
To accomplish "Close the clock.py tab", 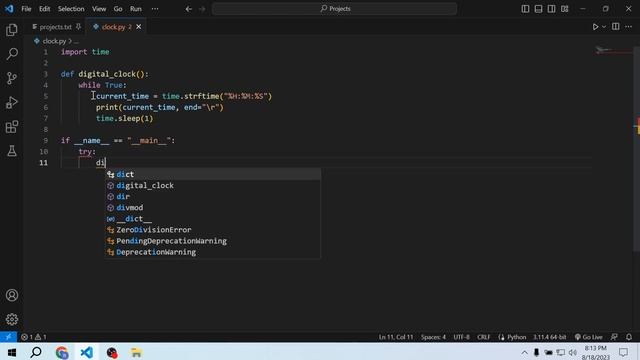I will point(139,27).
